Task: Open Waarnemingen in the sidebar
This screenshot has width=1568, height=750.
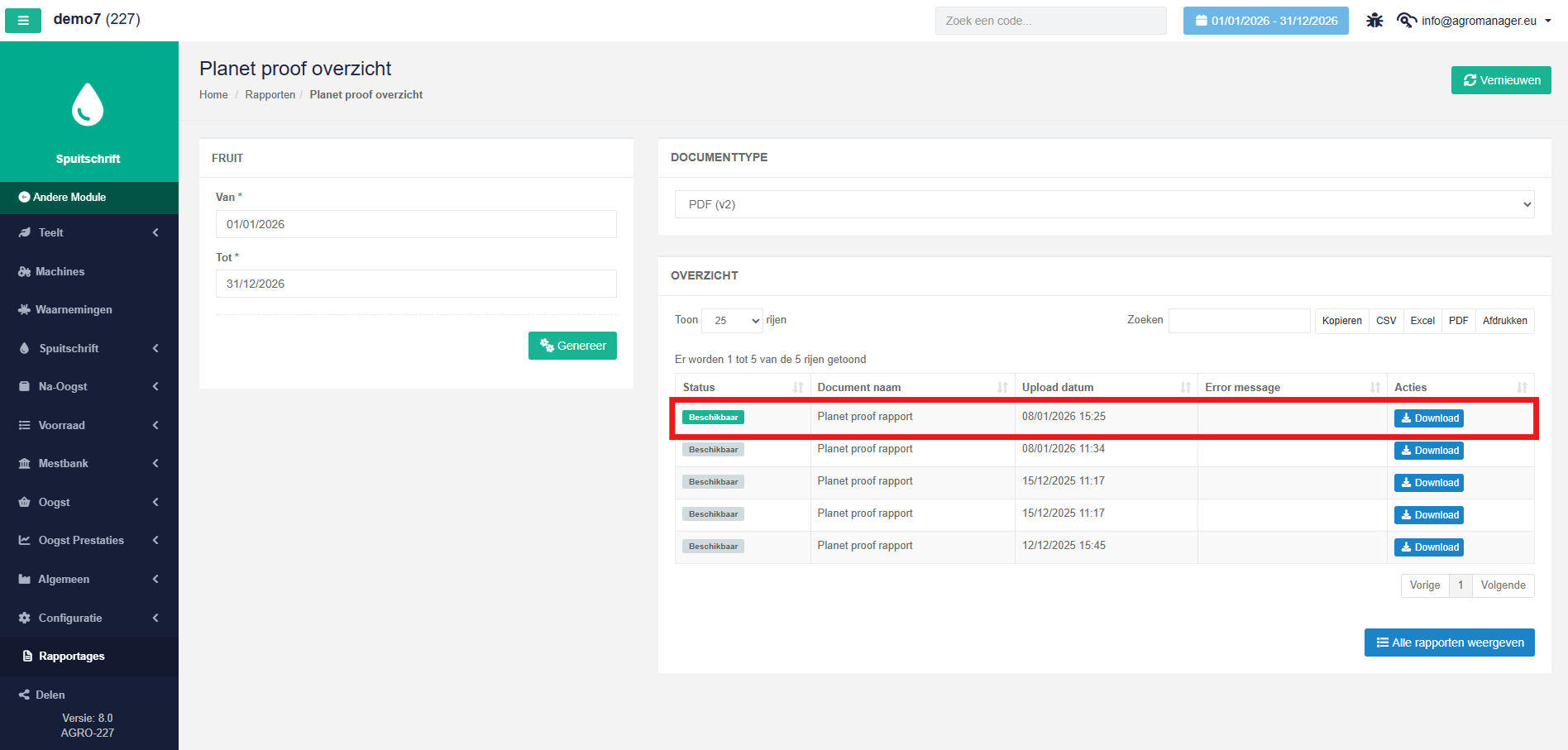Action: (x=89, y=310)
